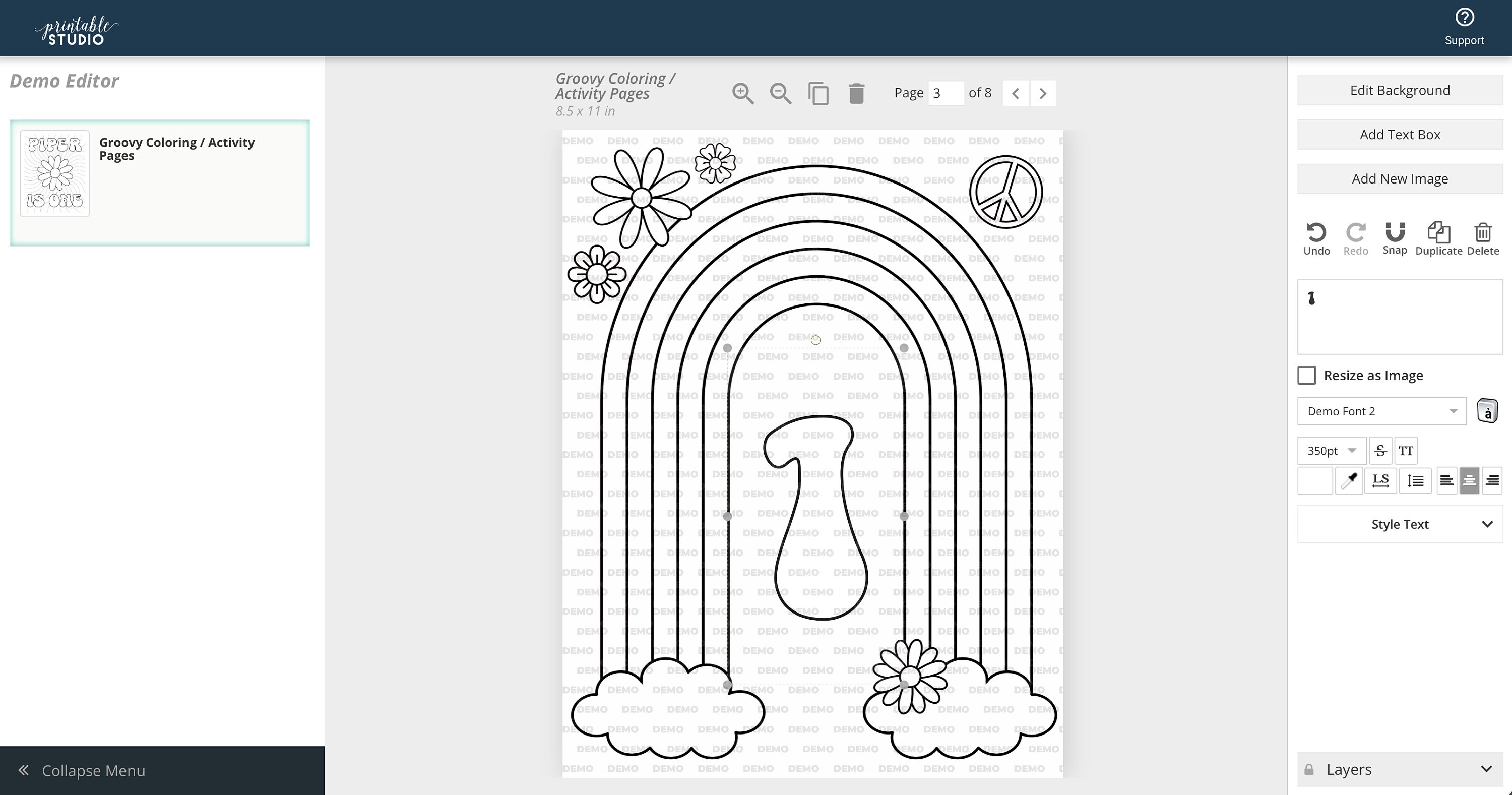The image size is (1512, 795).
Task: Check the Resize as Image box
Action: [x=1306, y=375]
